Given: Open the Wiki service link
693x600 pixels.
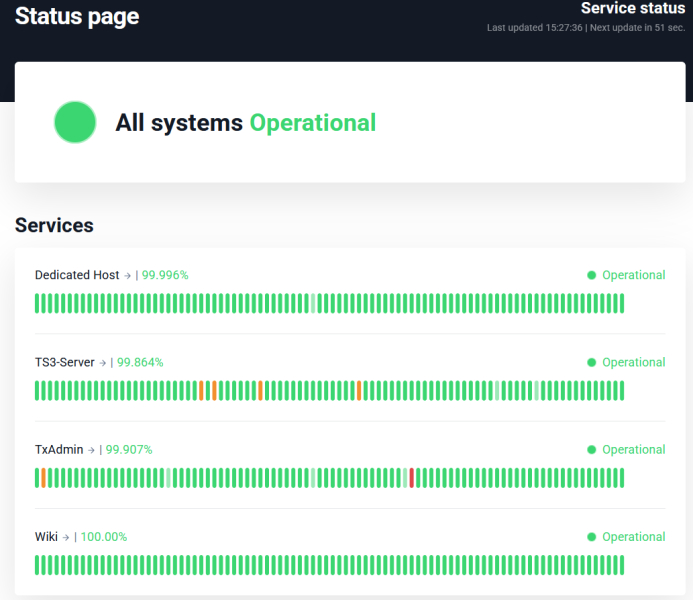Looking at the screenshot, I should click(x=46, y=537).
